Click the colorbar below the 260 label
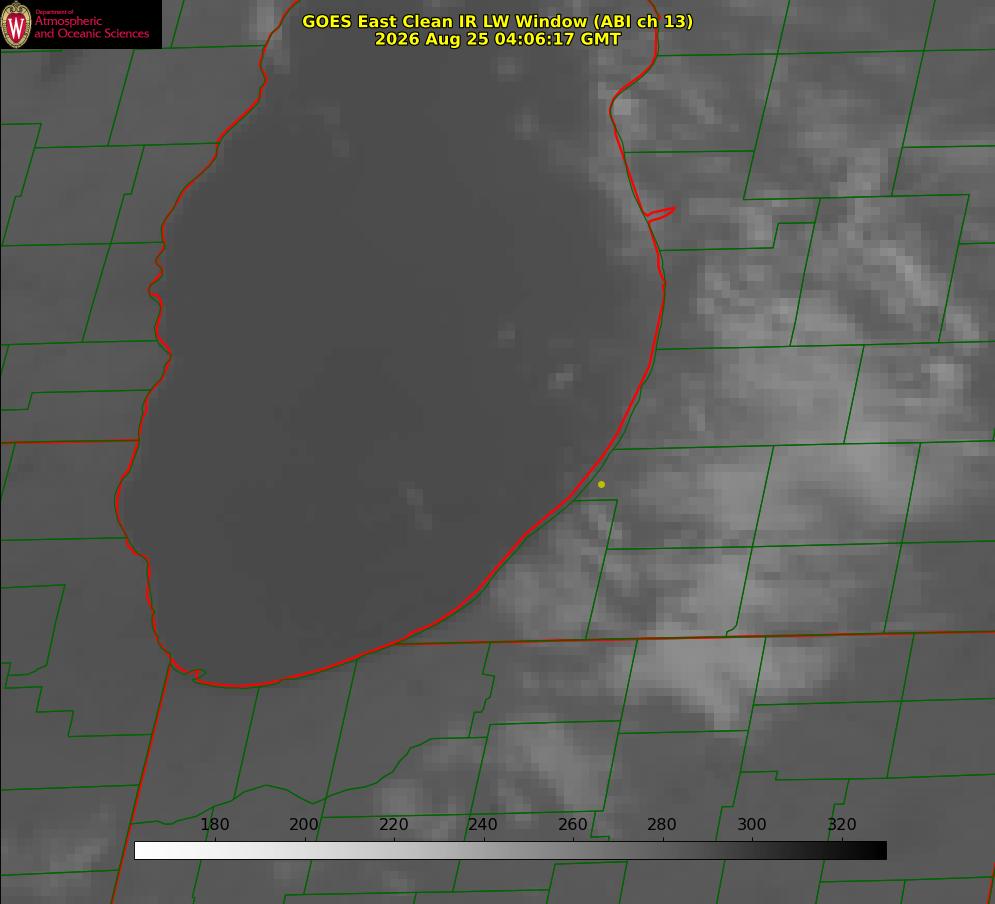This screenshot has width=995, height=904. 573,851
